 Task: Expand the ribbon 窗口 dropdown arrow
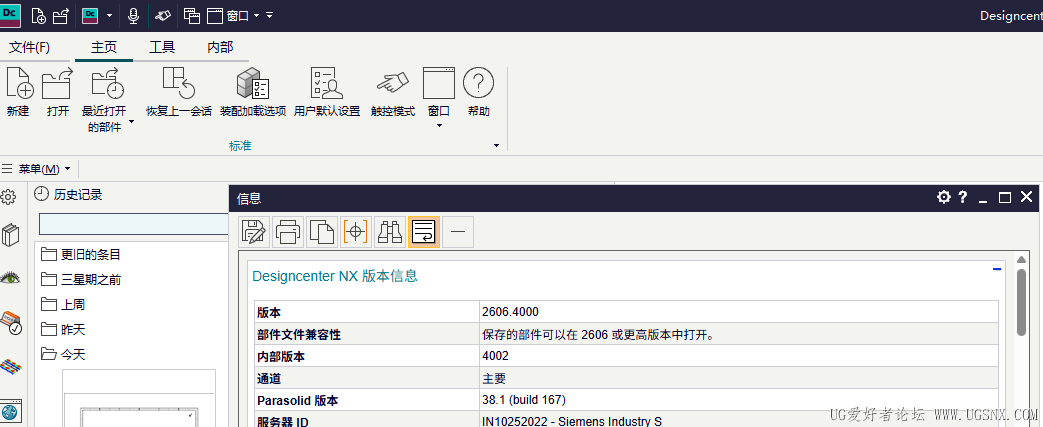click(x=439, y=125)
